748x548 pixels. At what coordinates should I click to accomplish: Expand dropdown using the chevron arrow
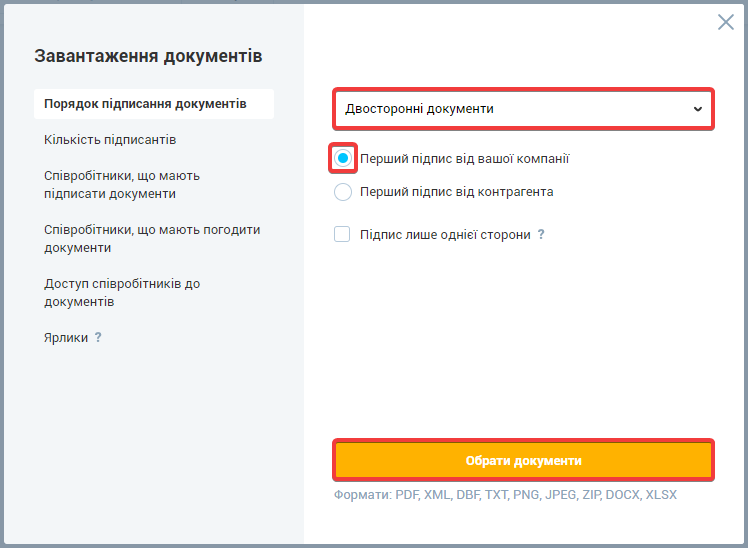tap(698, 109)
